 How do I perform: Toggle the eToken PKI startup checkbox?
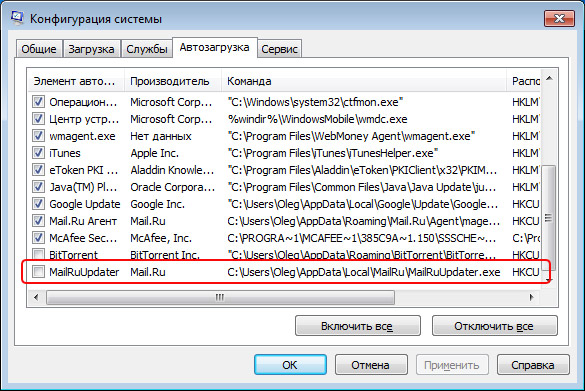coord(38,170)
